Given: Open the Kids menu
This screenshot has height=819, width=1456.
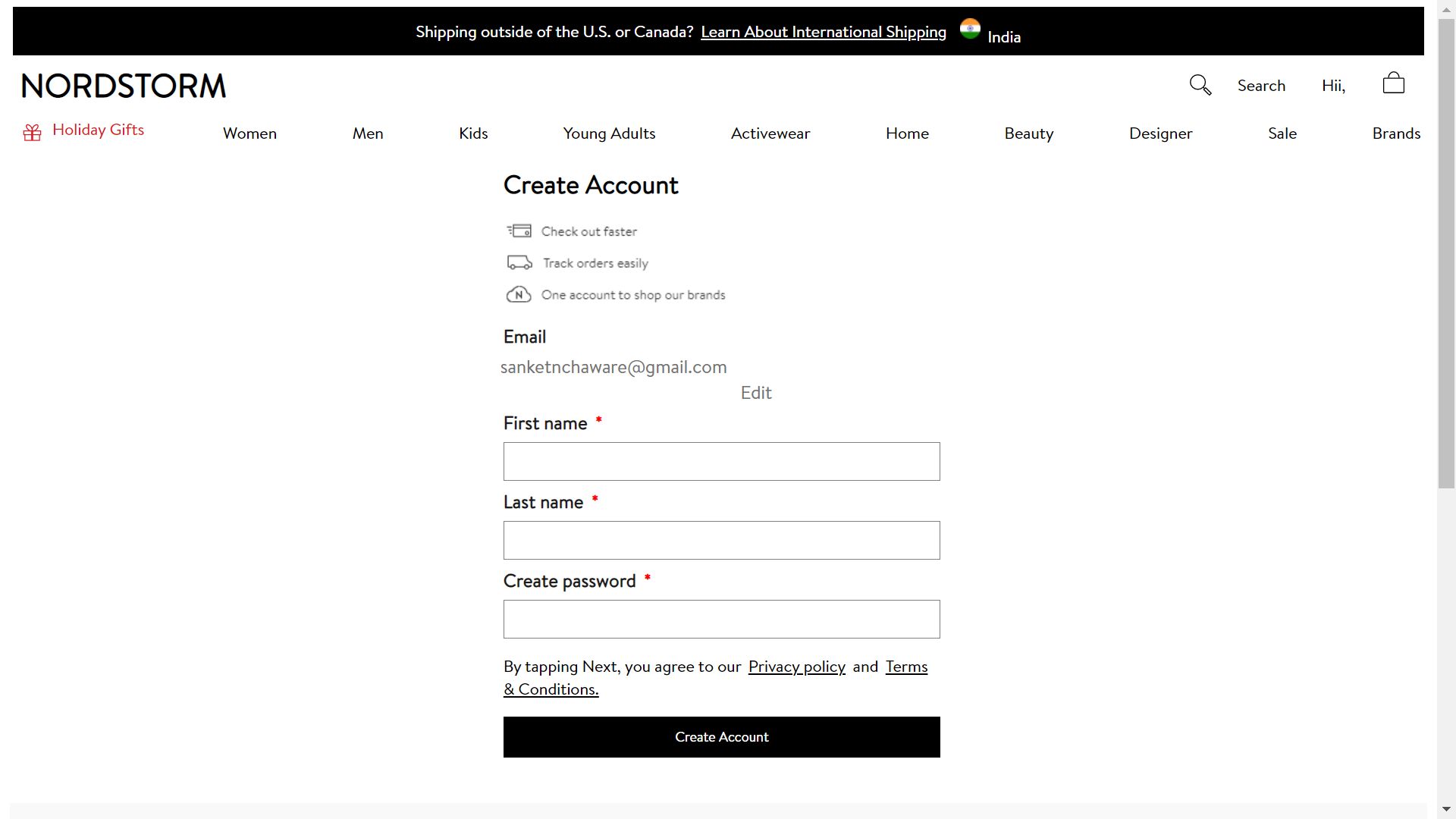Looking at the screenshot, I should (x=473, y=133).
